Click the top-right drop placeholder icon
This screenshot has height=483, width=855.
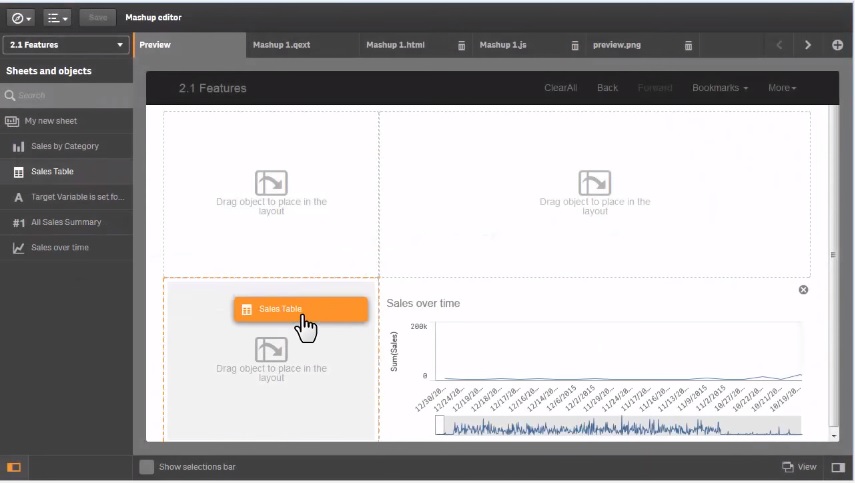[594, 183]
